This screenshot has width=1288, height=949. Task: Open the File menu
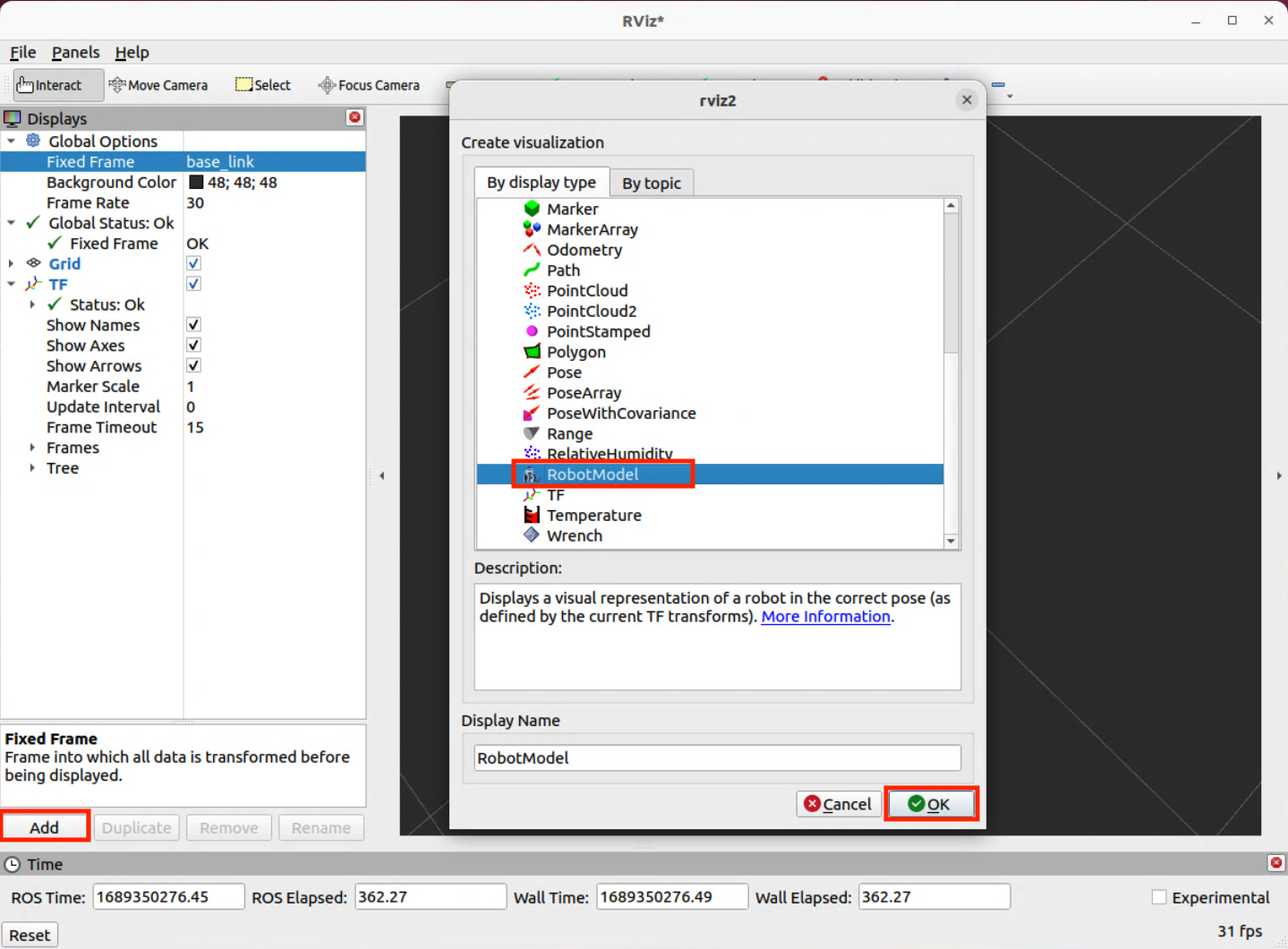point(22,52)
